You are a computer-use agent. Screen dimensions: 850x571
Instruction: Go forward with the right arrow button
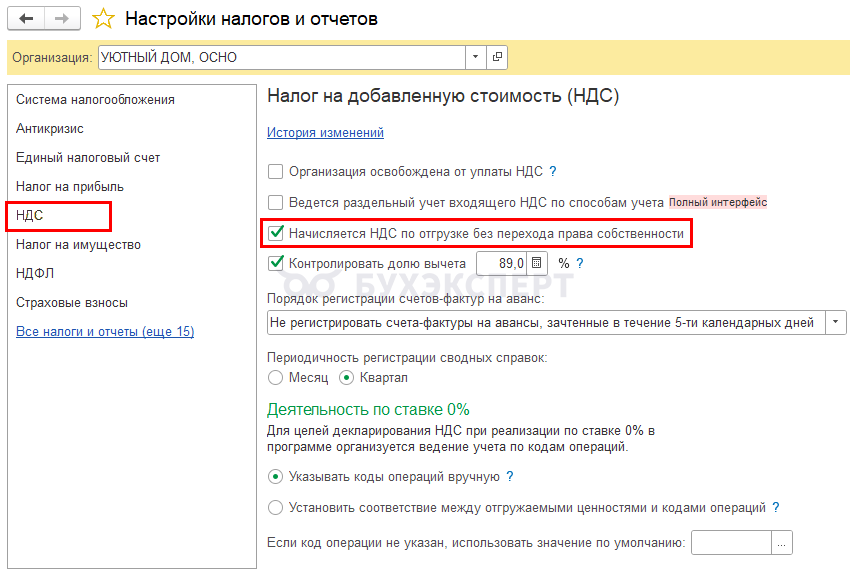(62, 18)
